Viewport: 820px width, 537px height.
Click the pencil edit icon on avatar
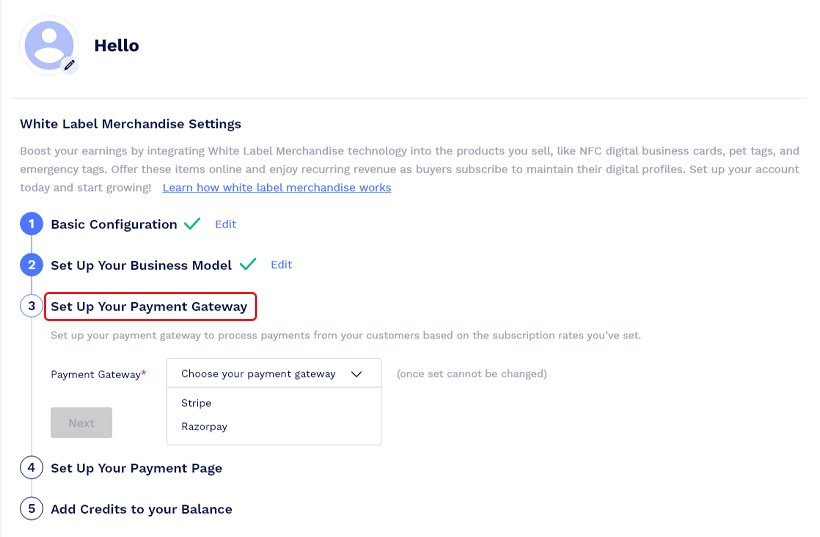(69, 65)
